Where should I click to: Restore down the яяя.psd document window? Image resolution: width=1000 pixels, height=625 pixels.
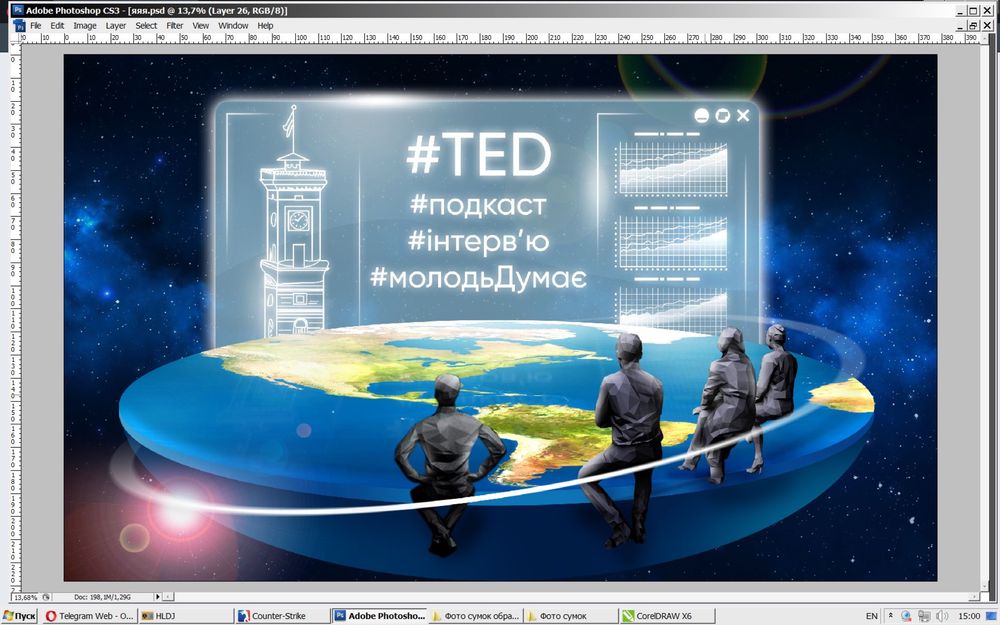[973, 26]
